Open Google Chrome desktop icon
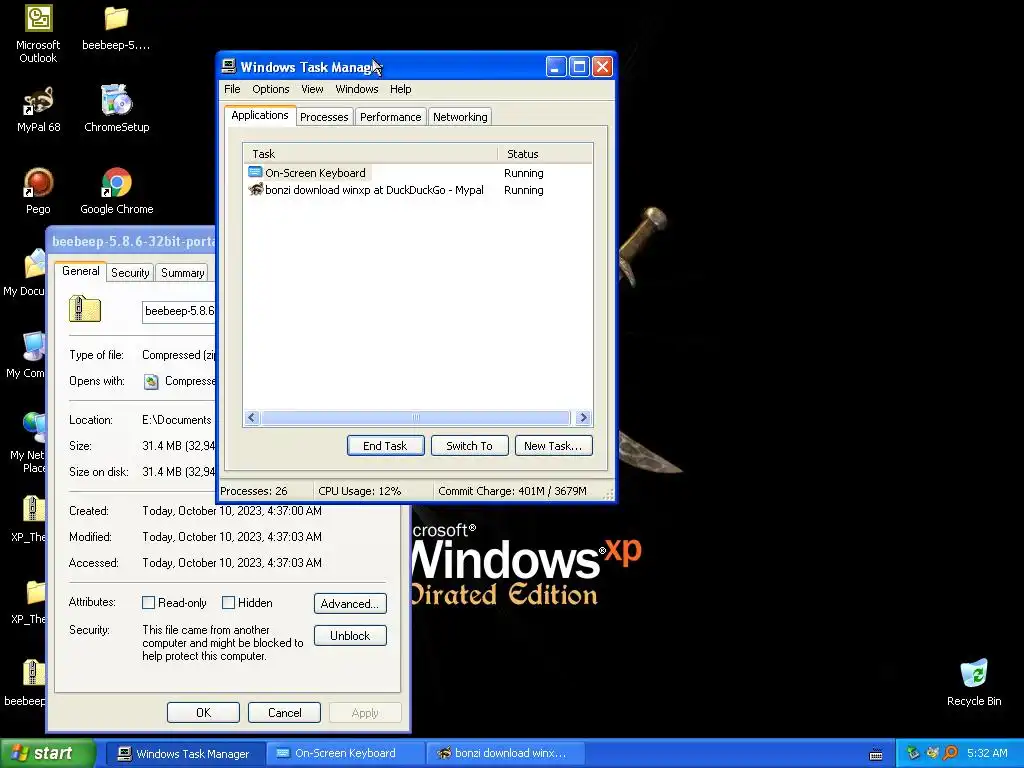The image size is (1024, 768). click(x=116, y=183)
